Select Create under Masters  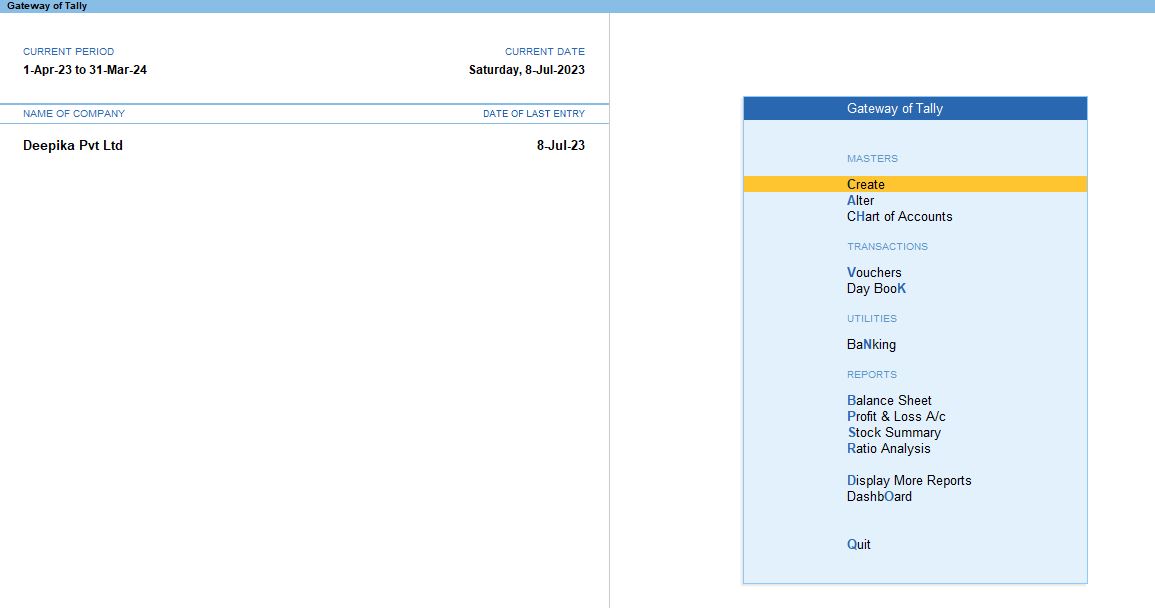click(866, 184)
